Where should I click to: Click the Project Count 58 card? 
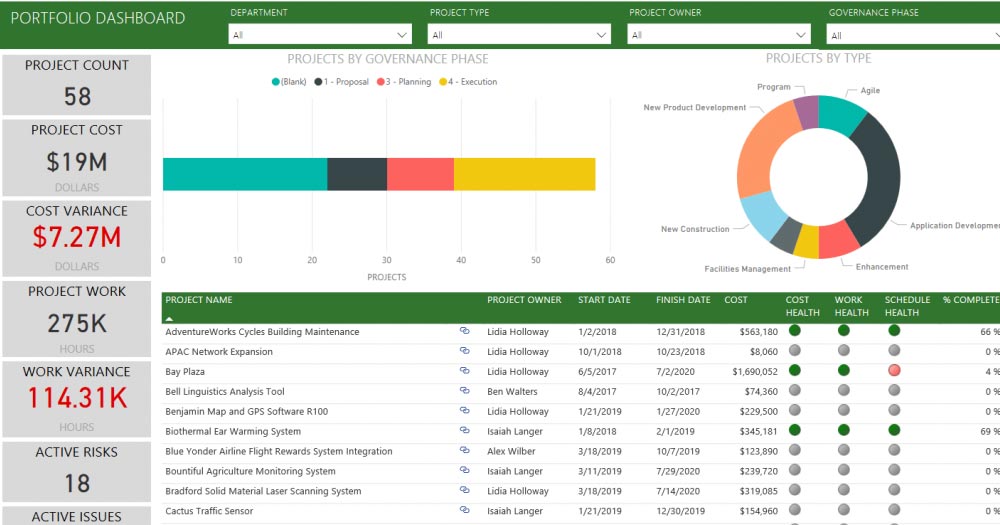click(x=77, y=84)
